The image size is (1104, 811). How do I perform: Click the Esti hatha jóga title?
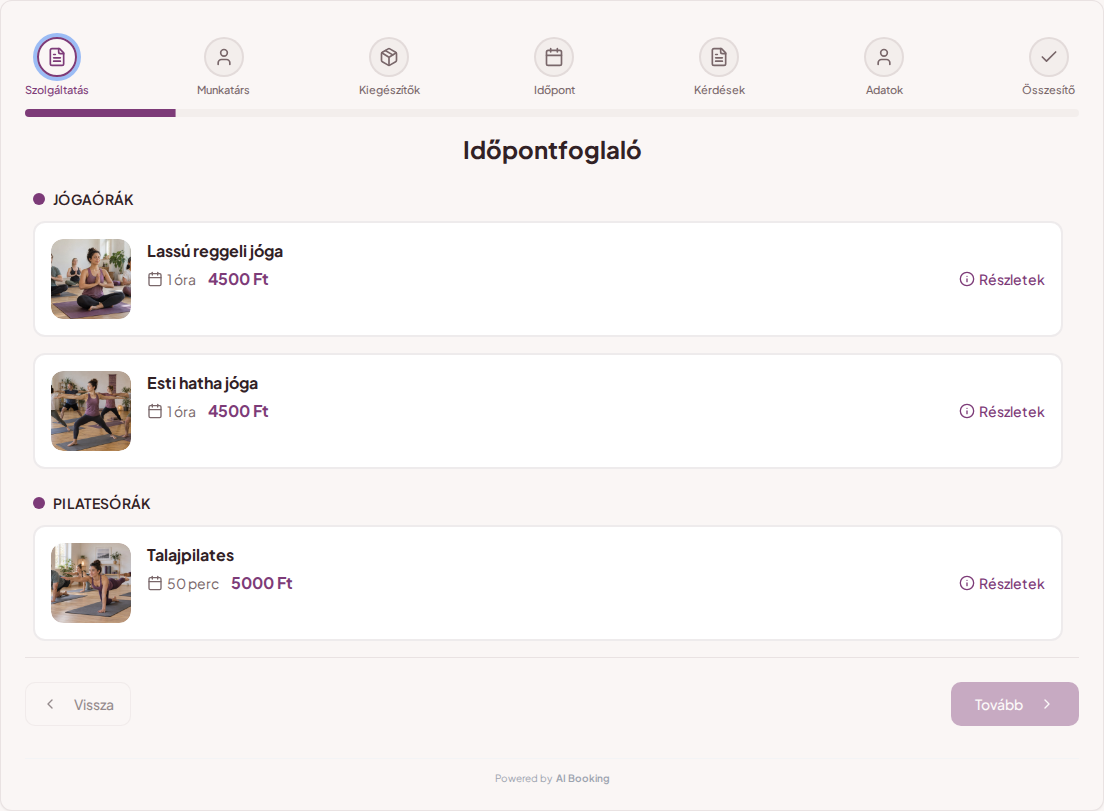pyautogui.click(x=202, y=383)
